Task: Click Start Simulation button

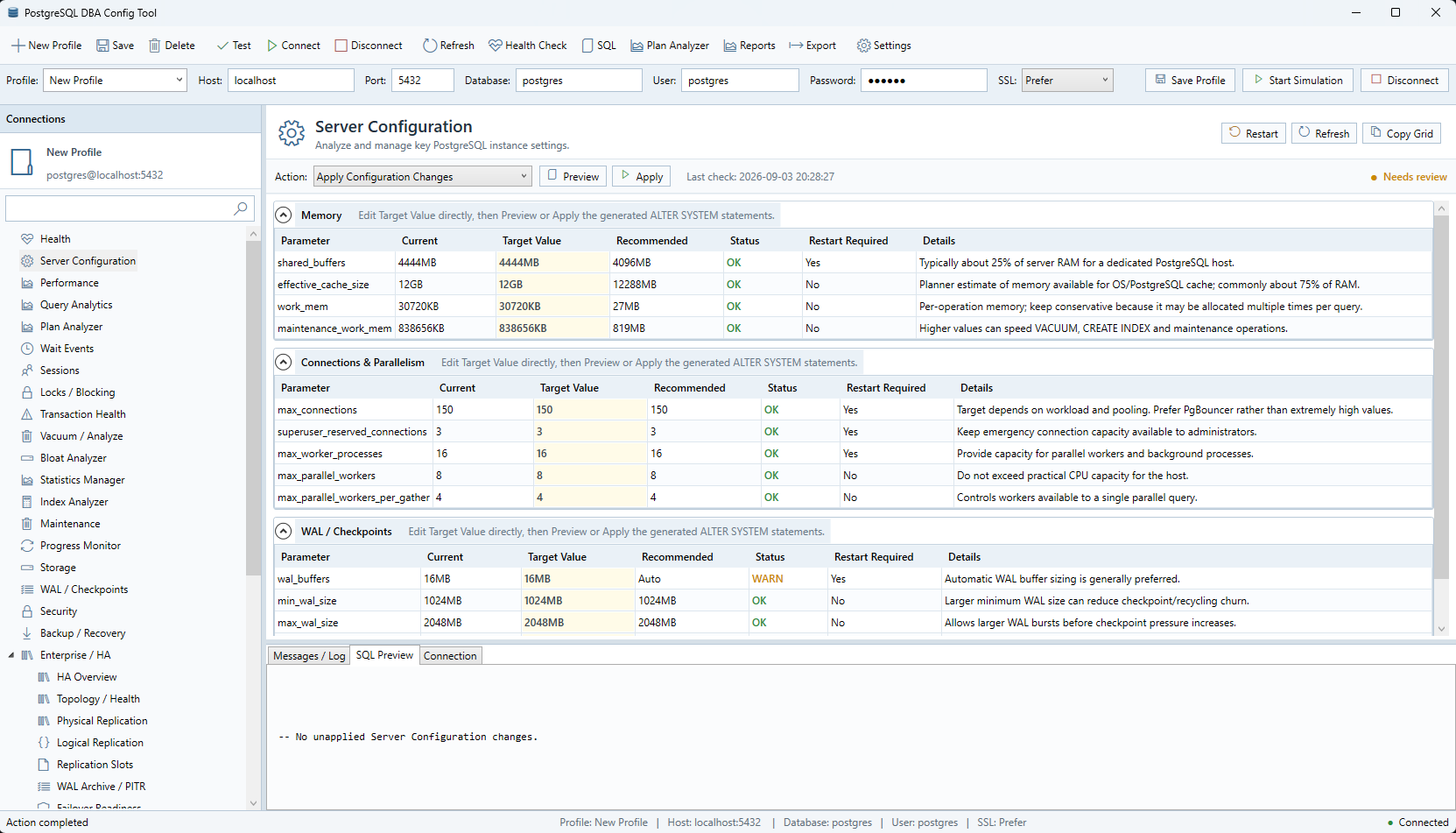Action: pos(1298,81)
